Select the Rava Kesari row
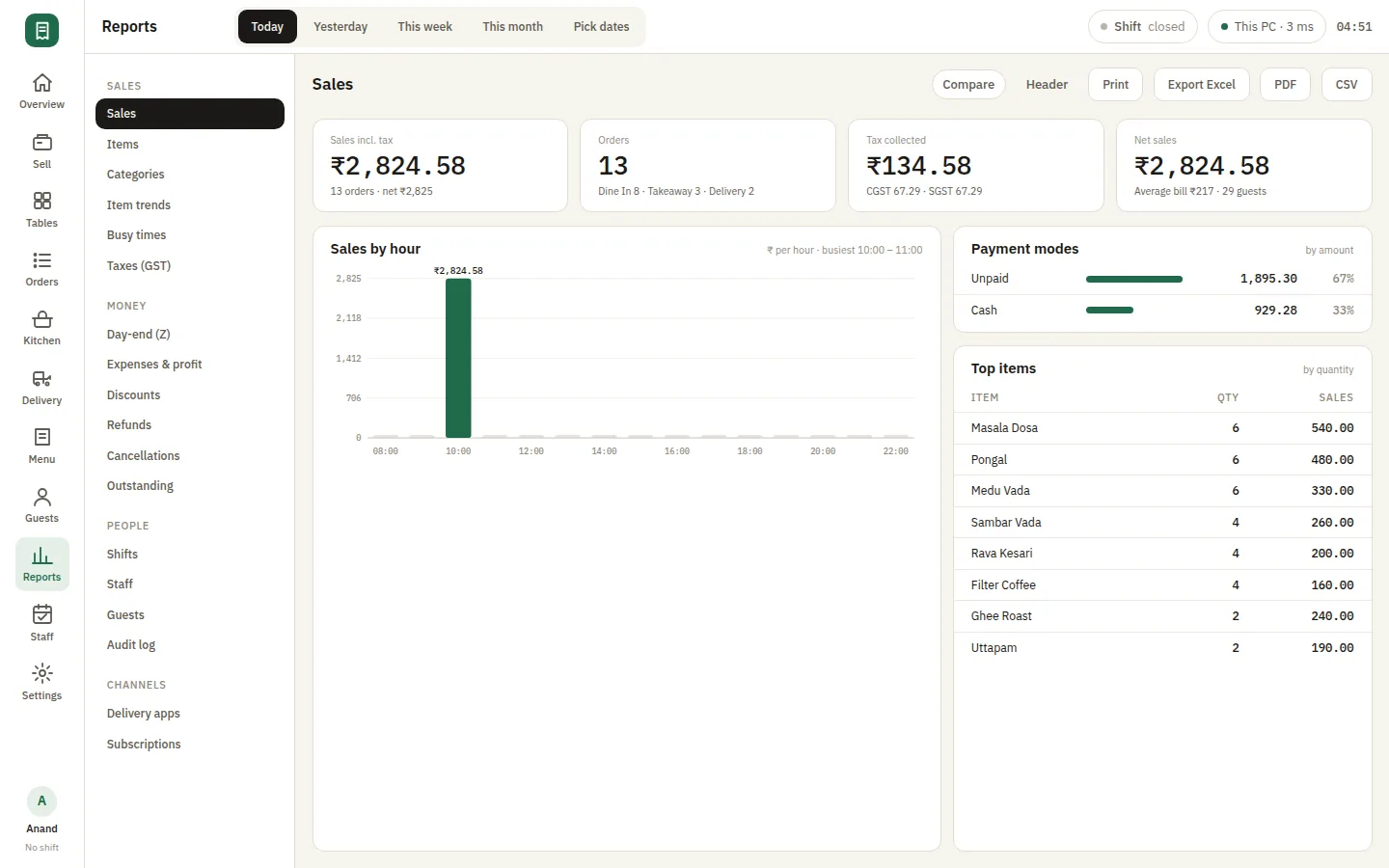 [x=1162, y=554]
